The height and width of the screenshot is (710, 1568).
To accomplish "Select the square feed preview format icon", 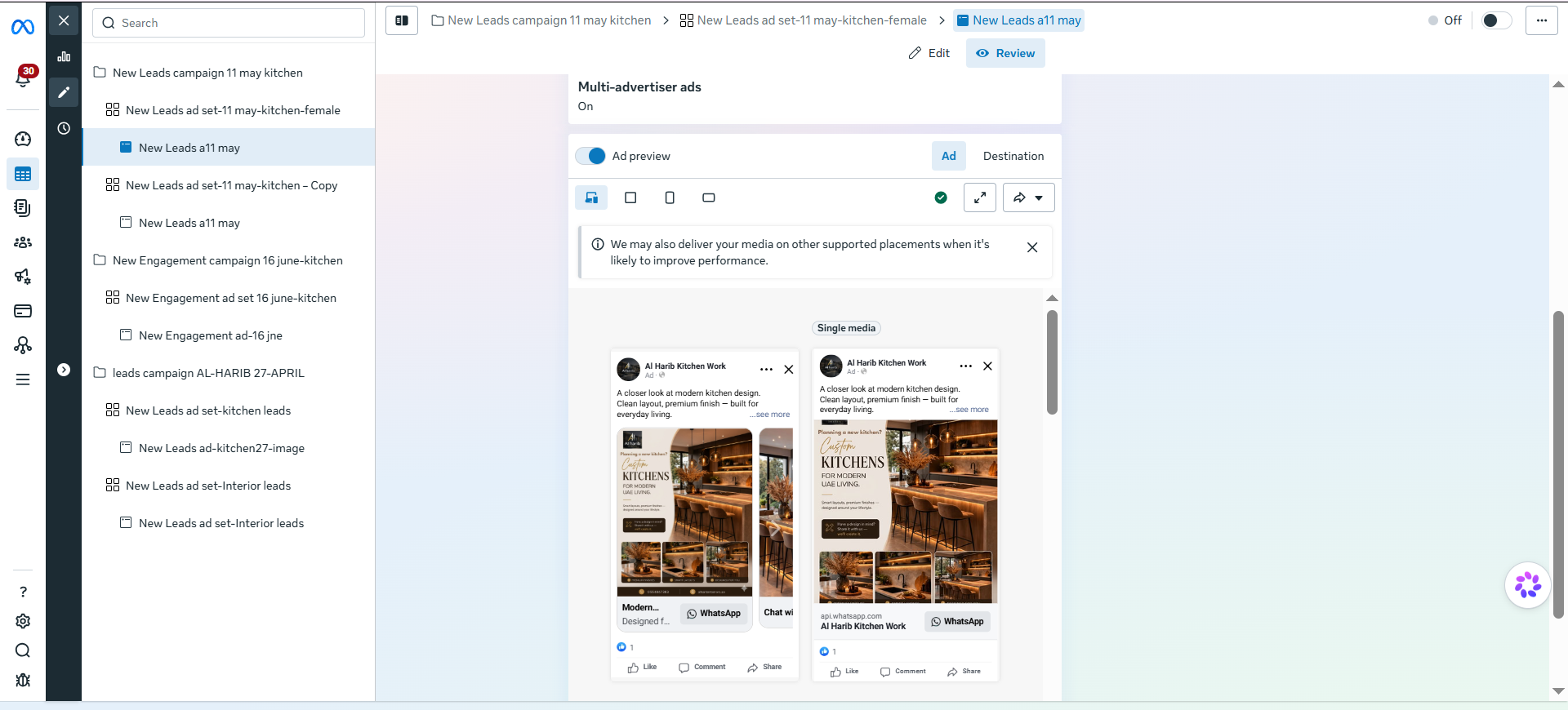I will pyautogui.click(x=630, y=197).
